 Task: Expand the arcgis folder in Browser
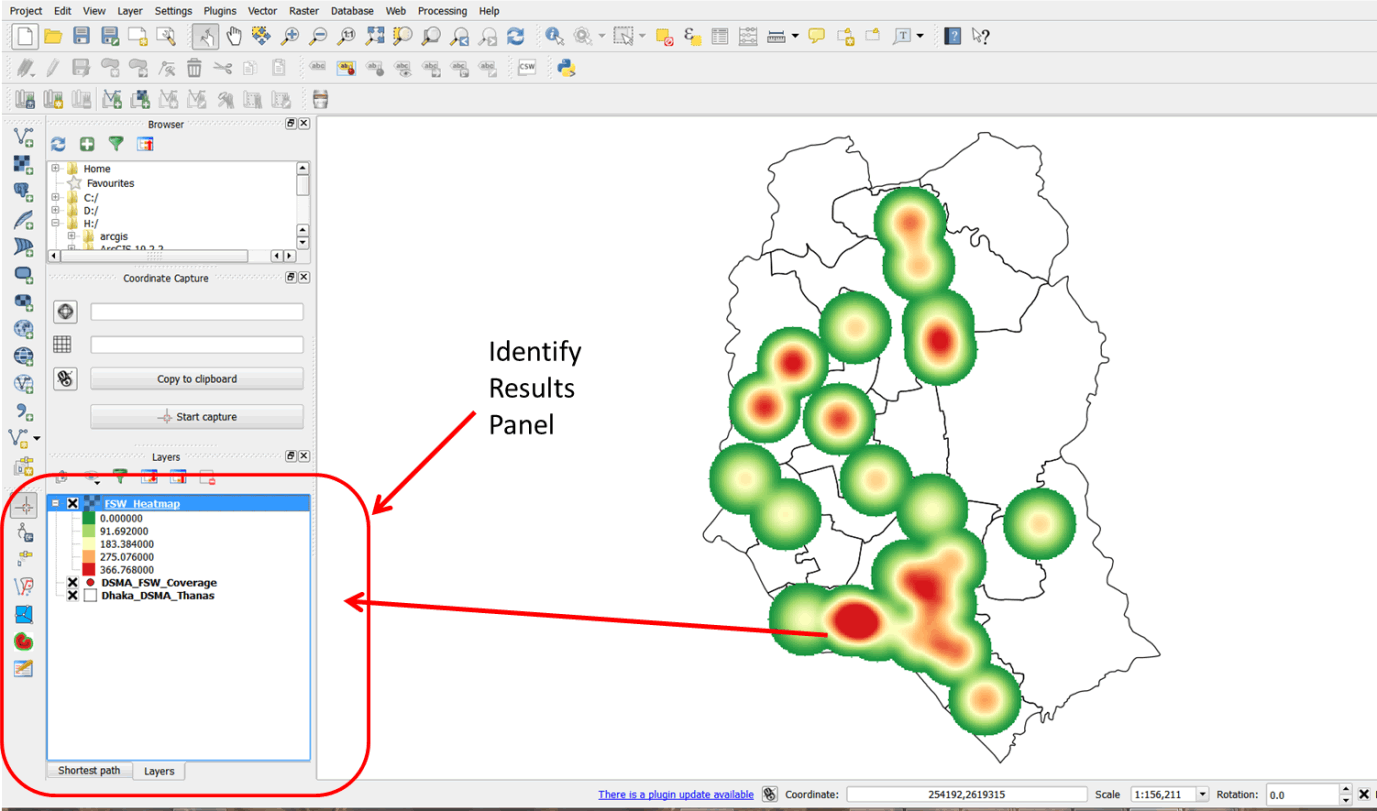point(72,236)
